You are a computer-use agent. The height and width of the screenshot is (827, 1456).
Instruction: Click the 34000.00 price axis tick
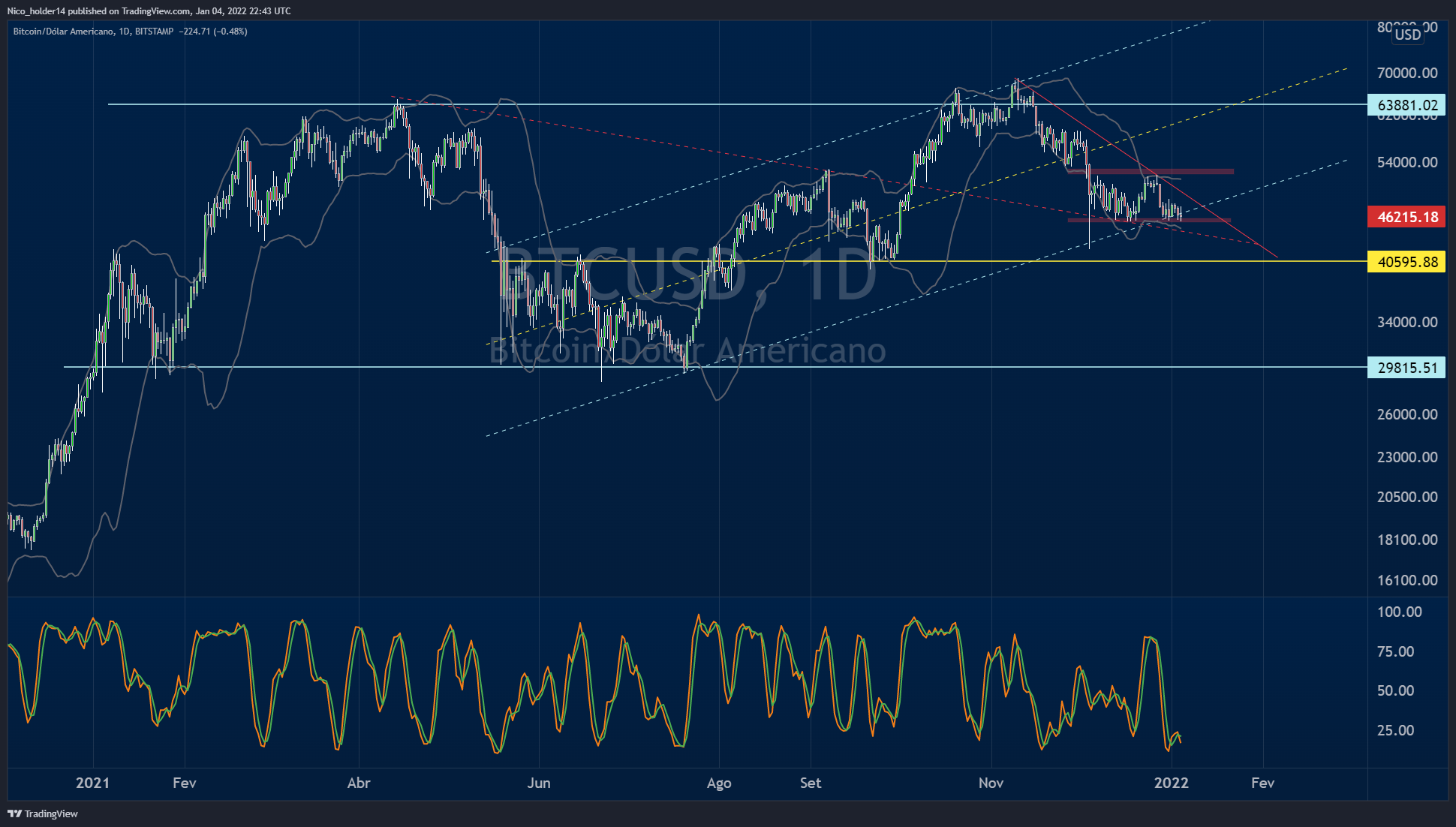pos(1407,322)
